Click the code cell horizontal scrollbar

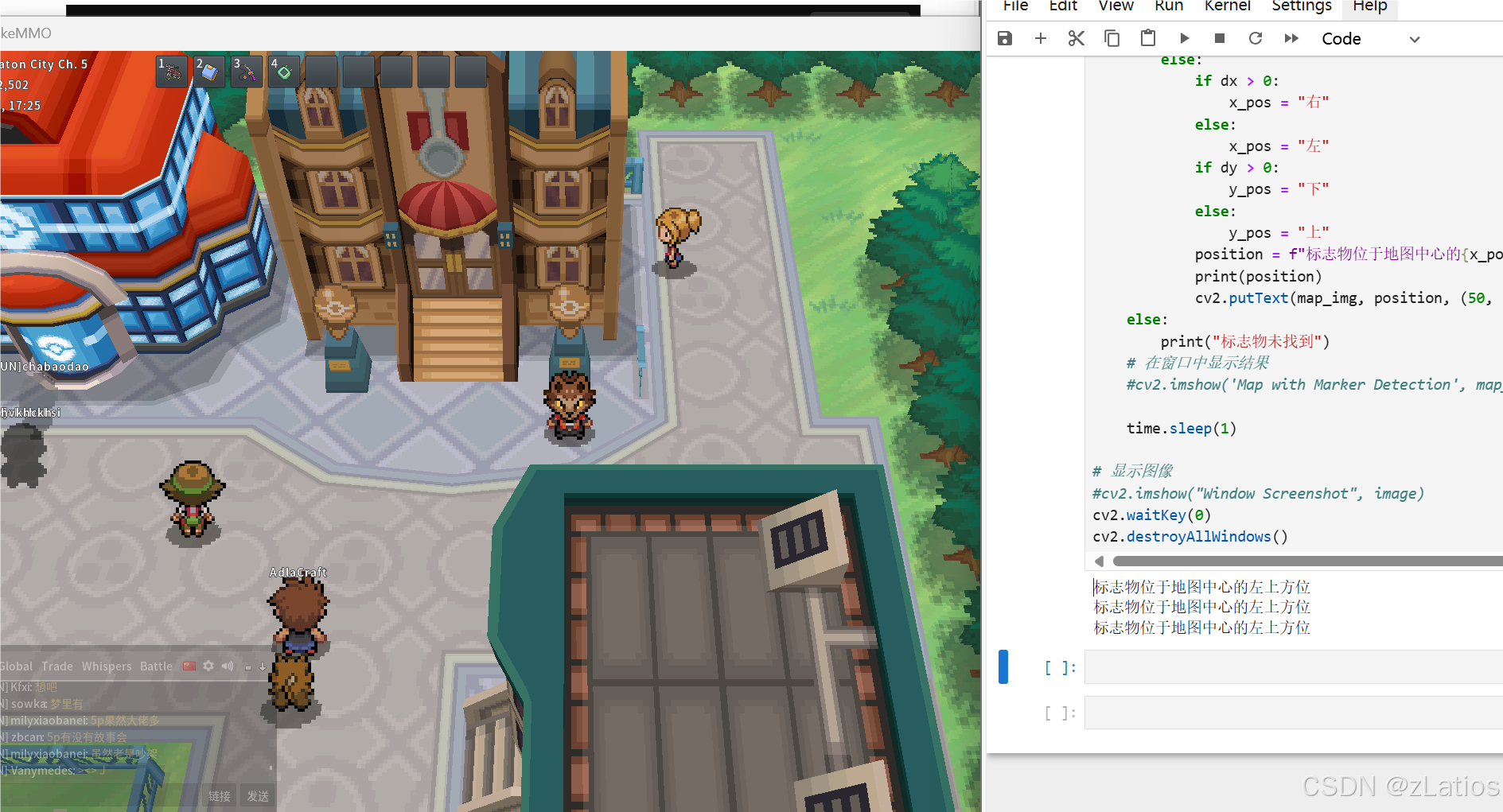[1308, 561]
